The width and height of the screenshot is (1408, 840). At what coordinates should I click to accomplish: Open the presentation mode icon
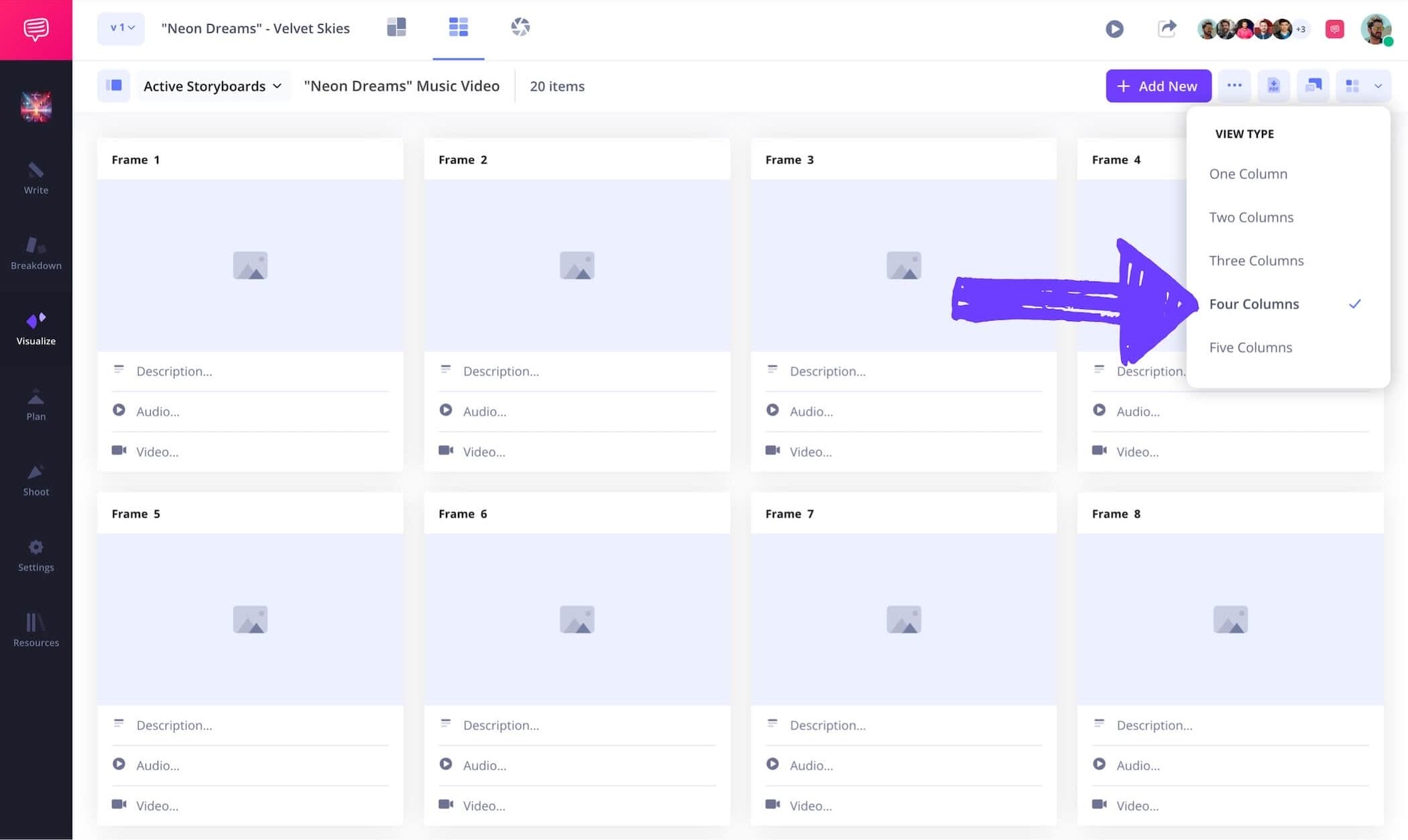[x=1313, y=86]
